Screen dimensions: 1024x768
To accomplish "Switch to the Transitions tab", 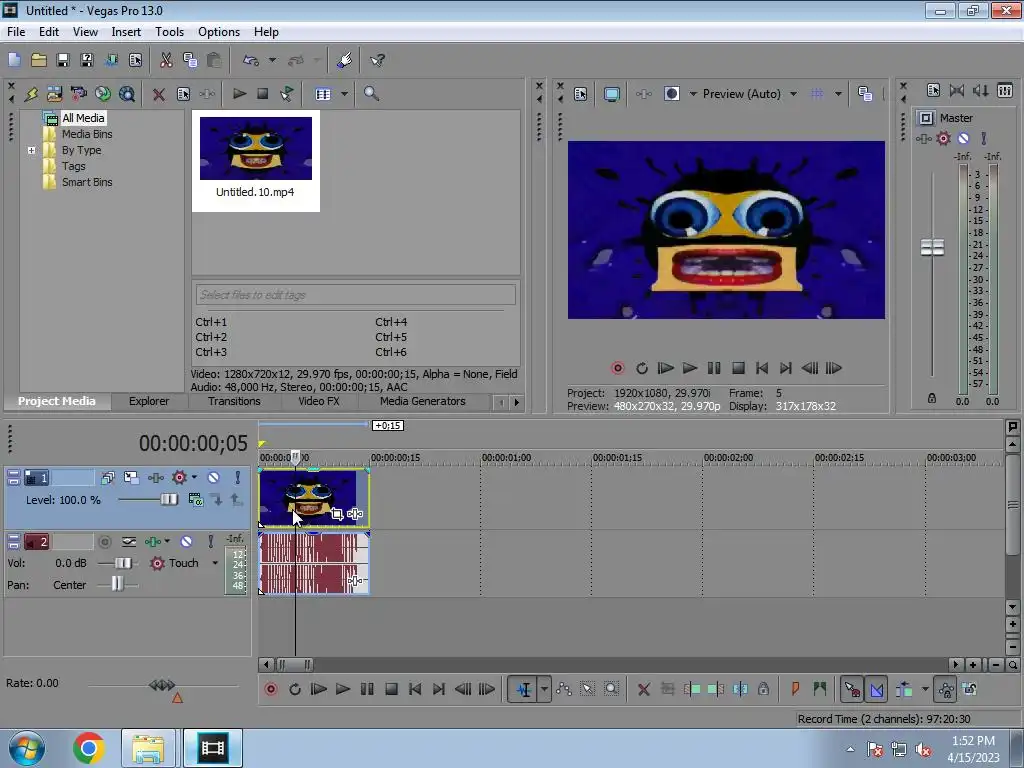I will pyautogui.click(x=234, y=401).
